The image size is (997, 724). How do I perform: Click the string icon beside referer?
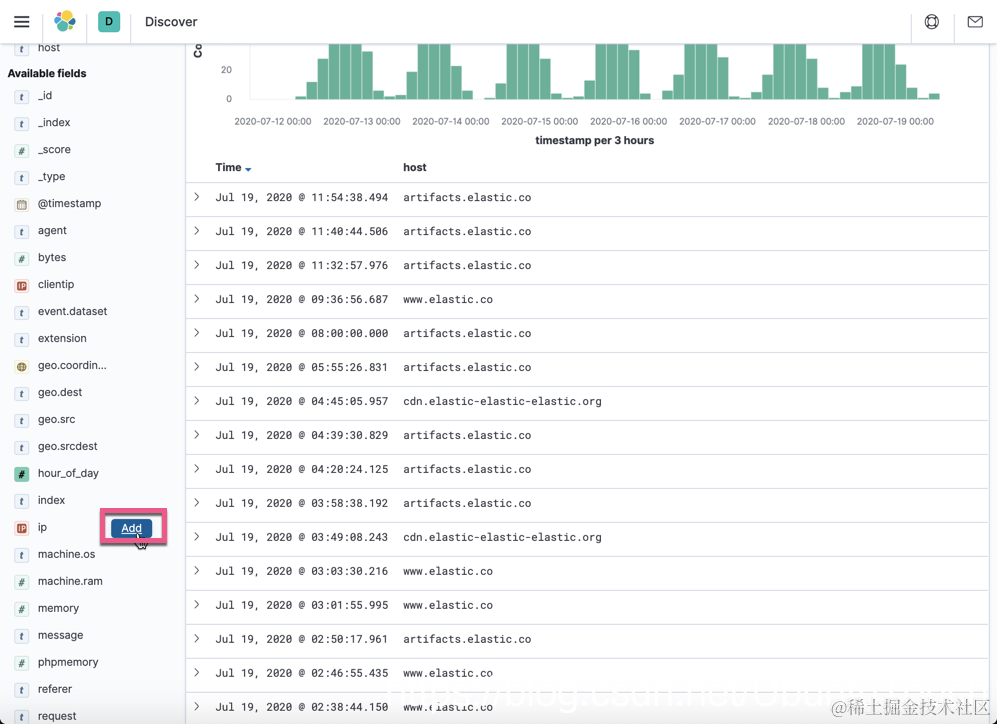pyautogui.click(x=22, y=690)
